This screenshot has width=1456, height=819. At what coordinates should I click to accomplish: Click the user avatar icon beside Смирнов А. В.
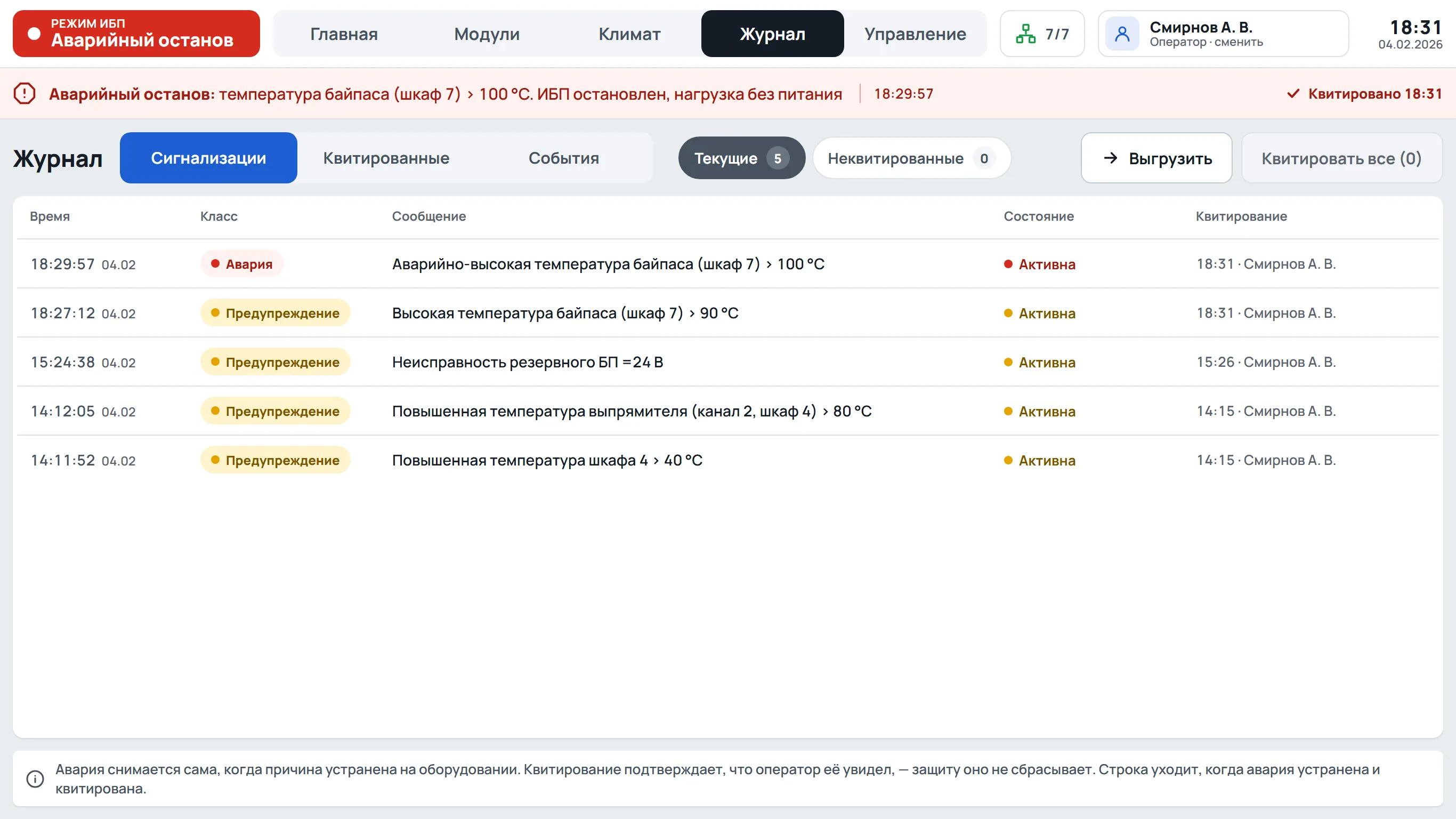[x=1122, y=34]
